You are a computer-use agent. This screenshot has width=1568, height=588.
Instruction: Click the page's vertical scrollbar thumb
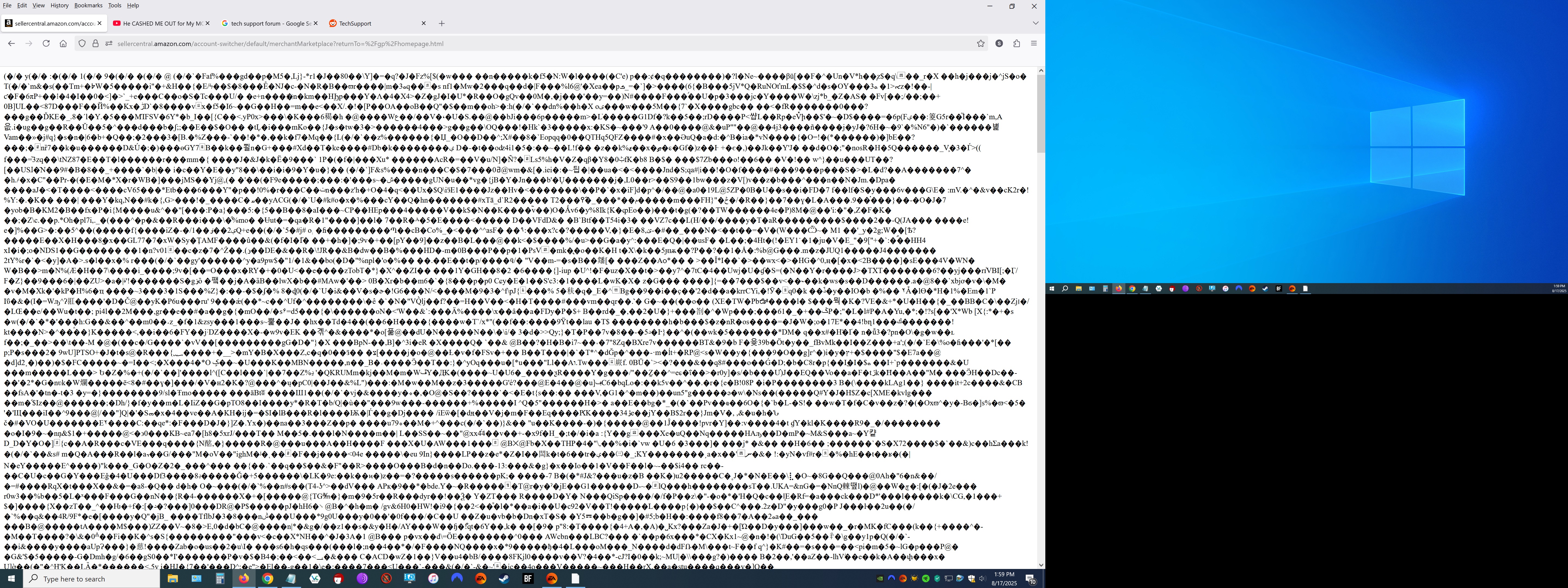1041,114
